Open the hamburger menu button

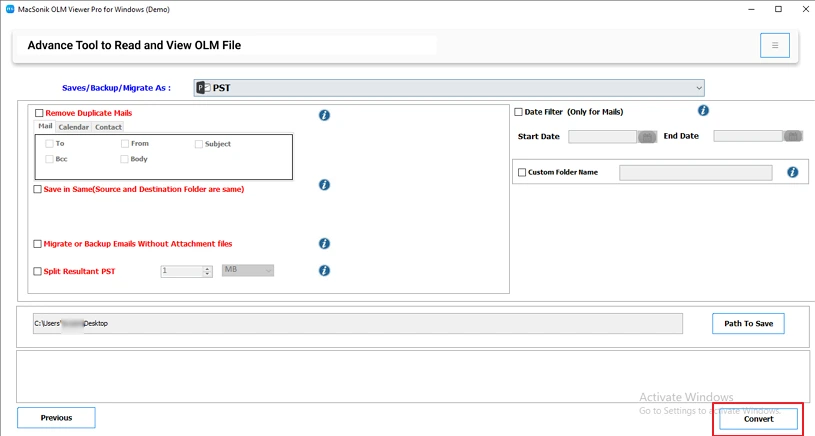pos(774,45)
